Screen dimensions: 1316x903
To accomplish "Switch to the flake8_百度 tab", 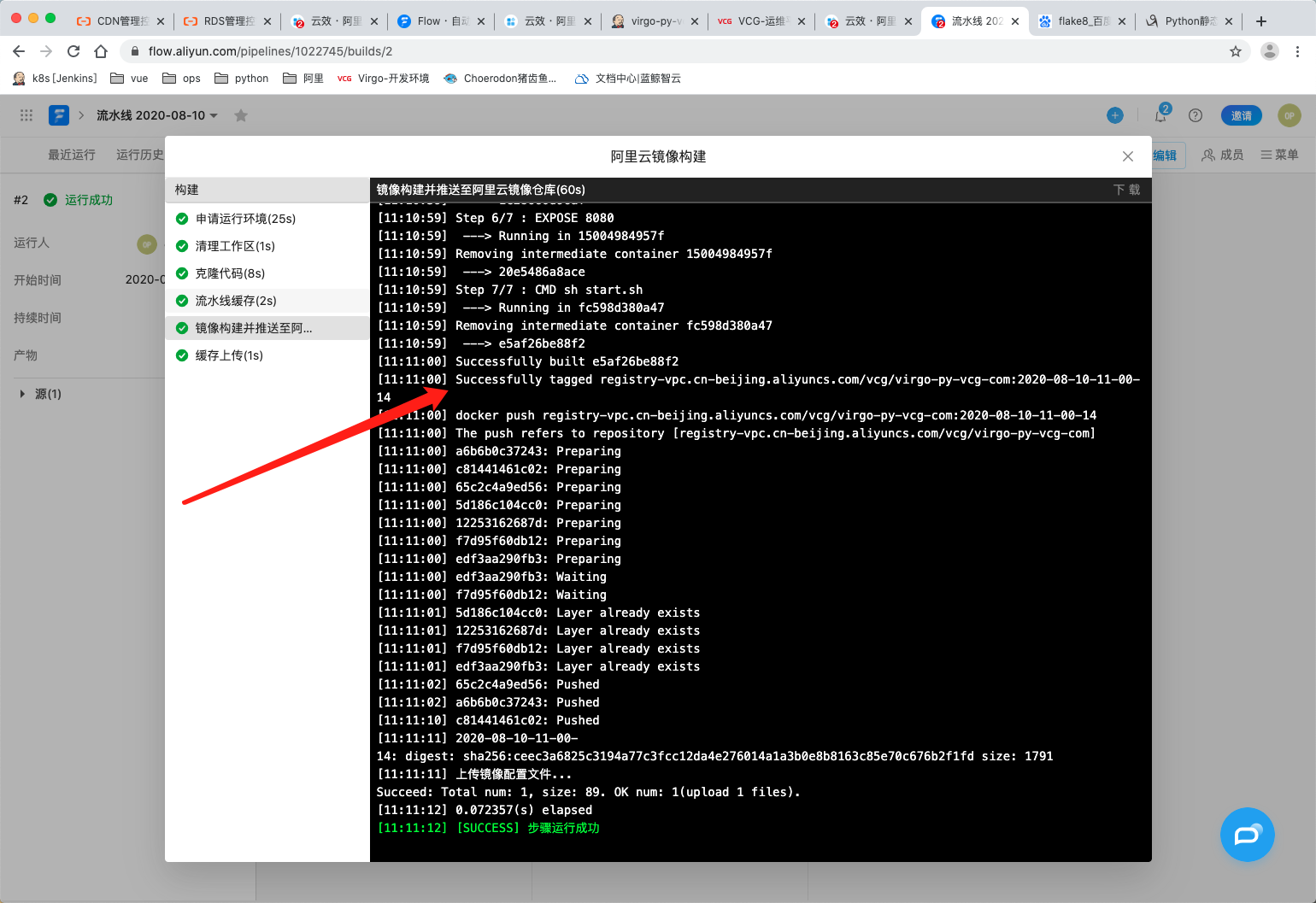I will coord(1080,21).
